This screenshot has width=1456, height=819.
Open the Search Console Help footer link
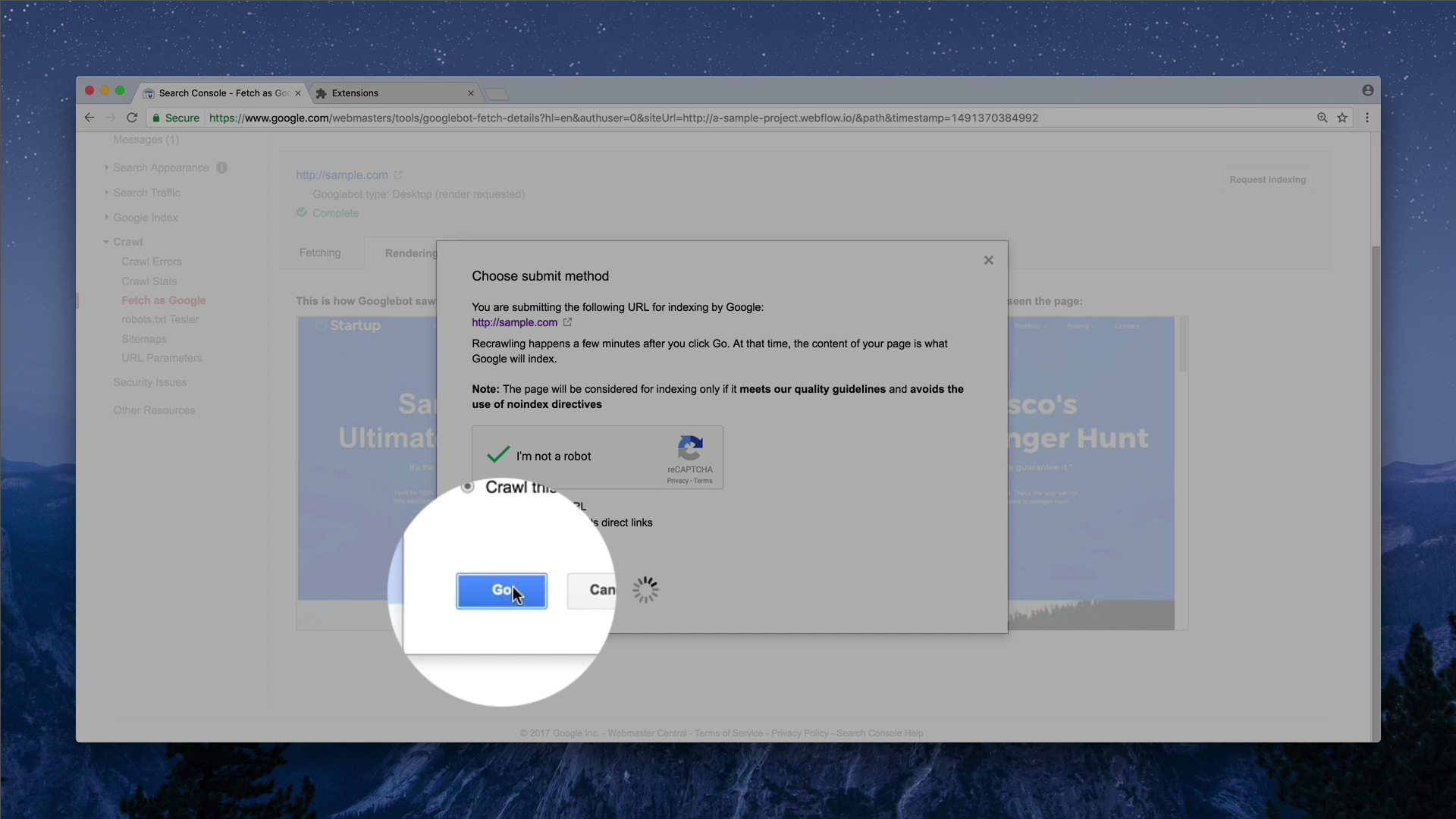(x=880, y=733)
